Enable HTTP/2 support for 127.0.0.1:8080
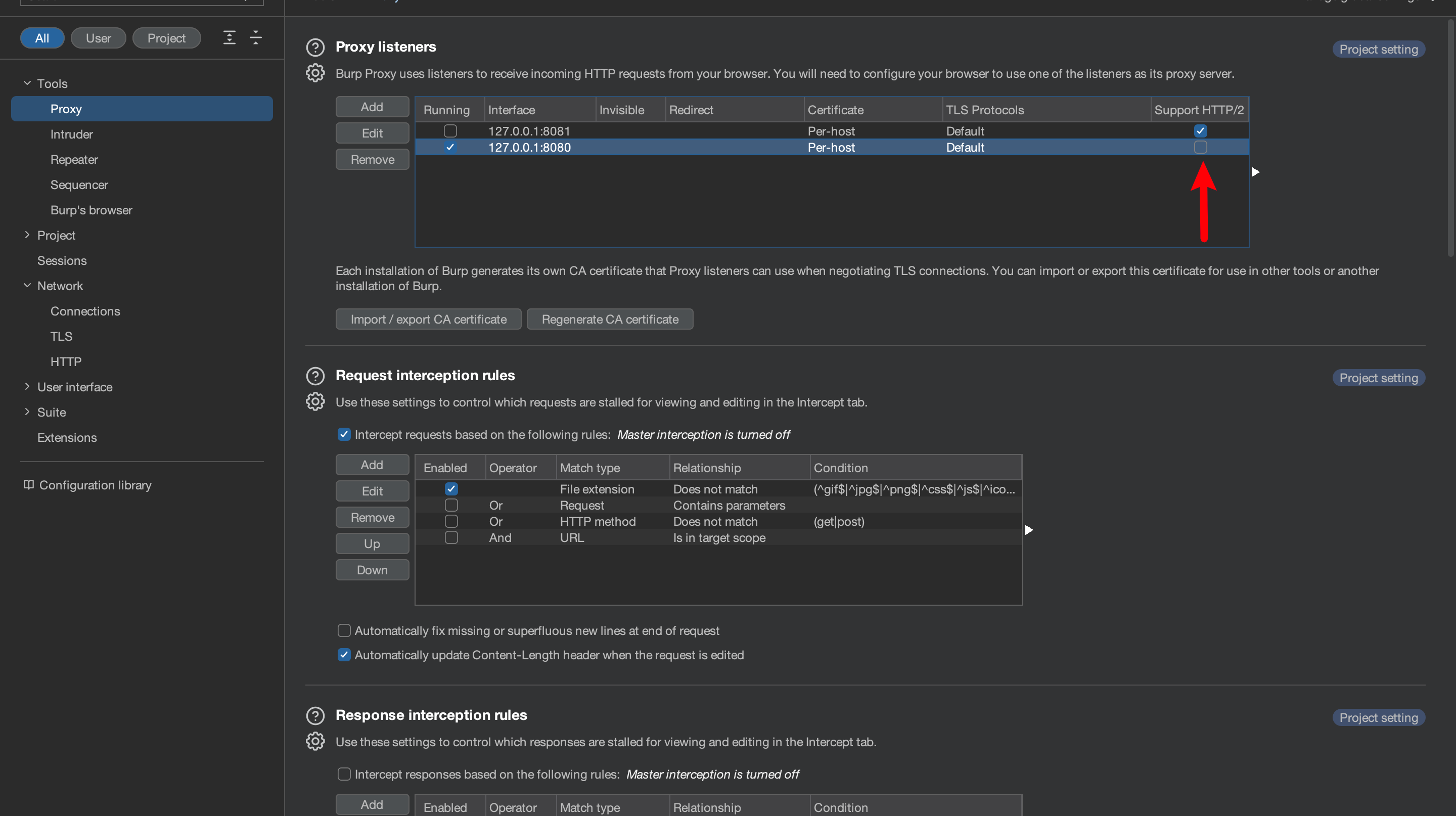Viewport: 1456px width, 816px height. [1201, 148]
